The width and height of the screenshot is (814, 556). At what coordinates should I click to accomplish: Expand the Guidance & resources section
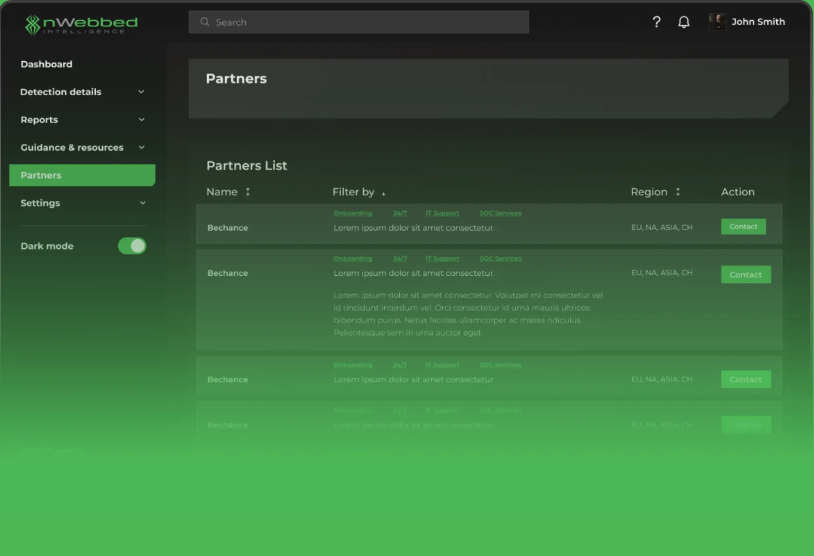[x=141, y=148]
